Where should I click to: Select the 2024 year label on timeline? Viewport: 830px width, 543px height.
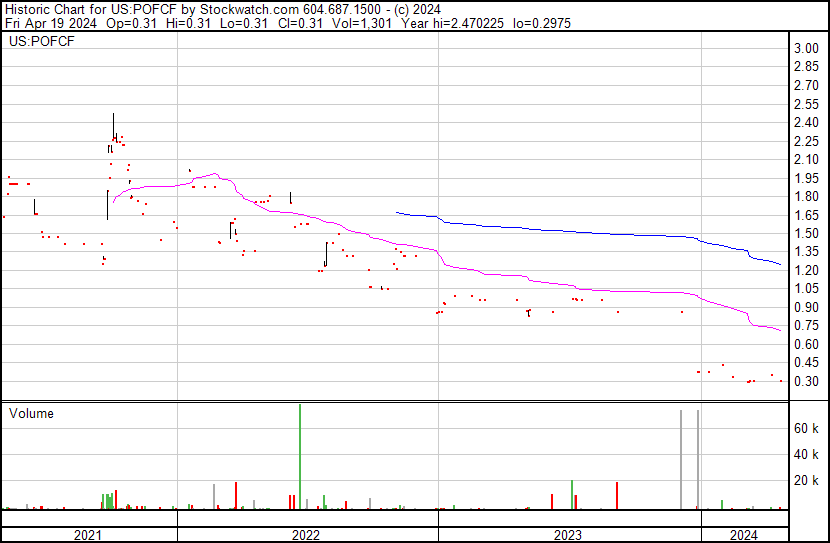click(744, 535)
